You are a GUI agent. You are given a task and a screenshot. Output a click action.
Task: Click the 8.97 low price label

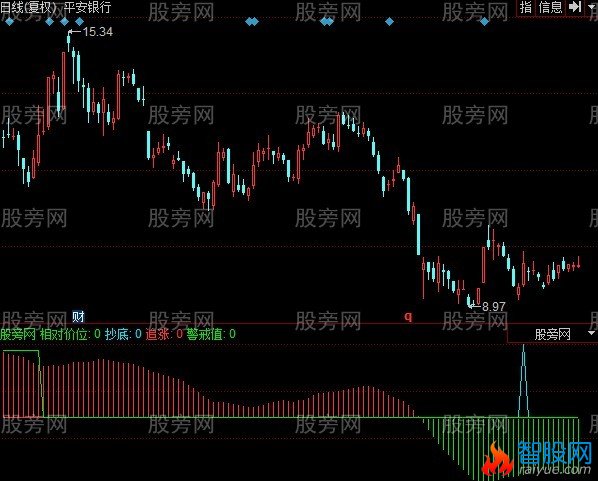click(494, 306)
